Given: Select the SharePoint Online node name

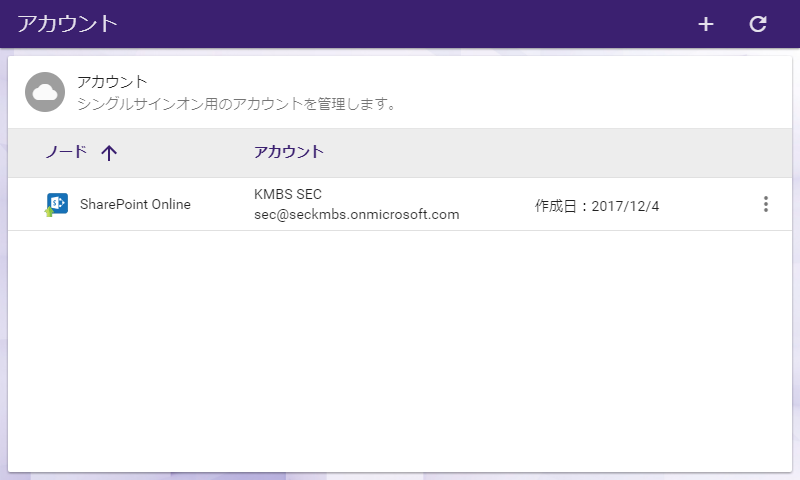Looking at the screenshot, I should click(x=135, y=205).
